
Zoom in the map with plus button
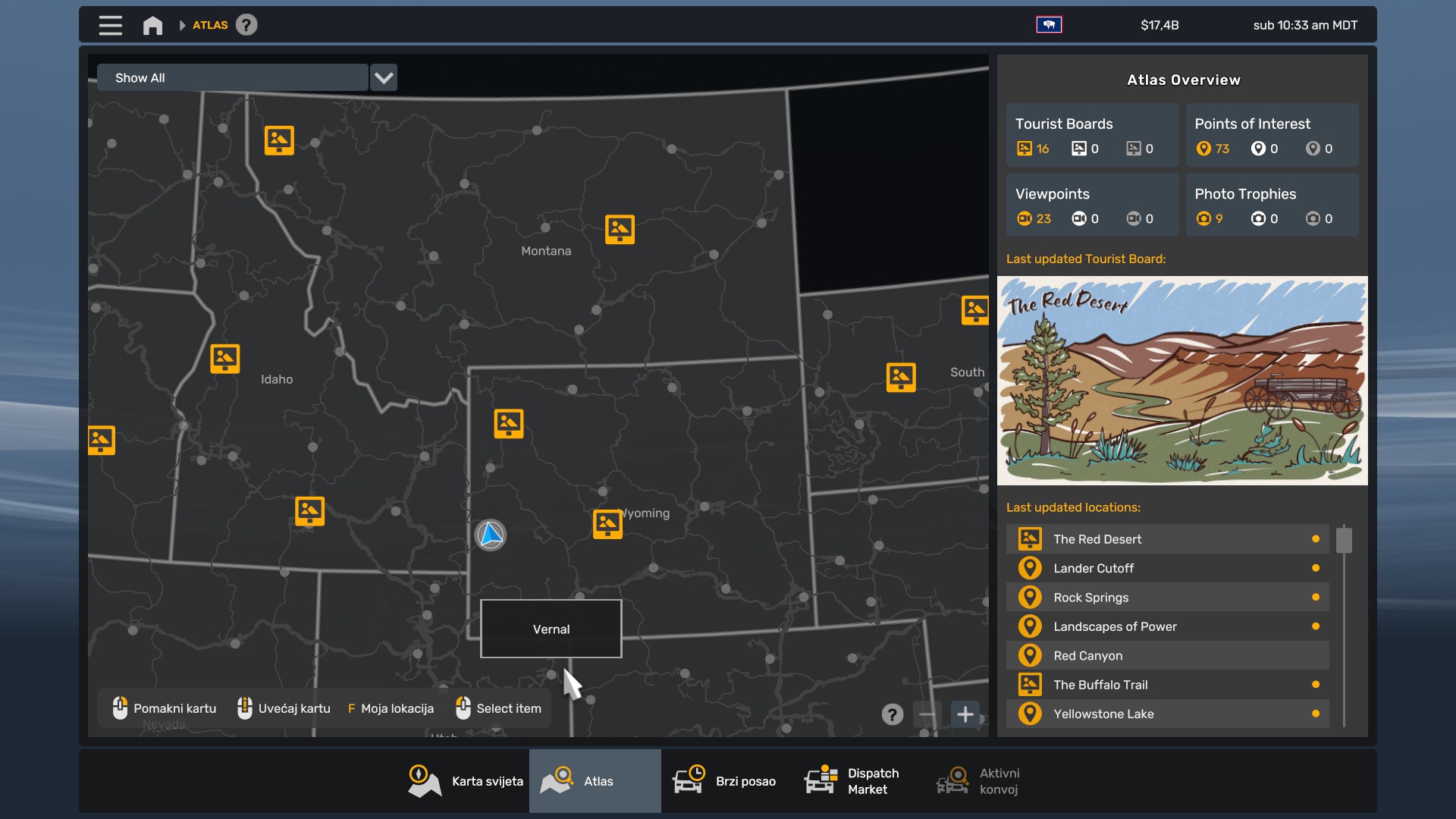pyautogui.click(x=965, y=714)
